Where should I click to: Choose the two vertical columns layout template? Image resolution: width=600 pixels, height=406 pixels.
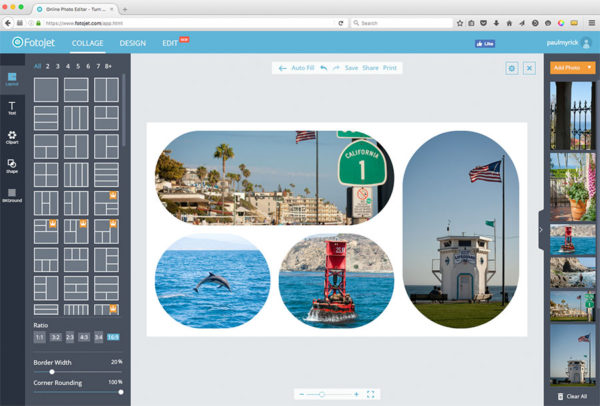(x=106, y=90)
